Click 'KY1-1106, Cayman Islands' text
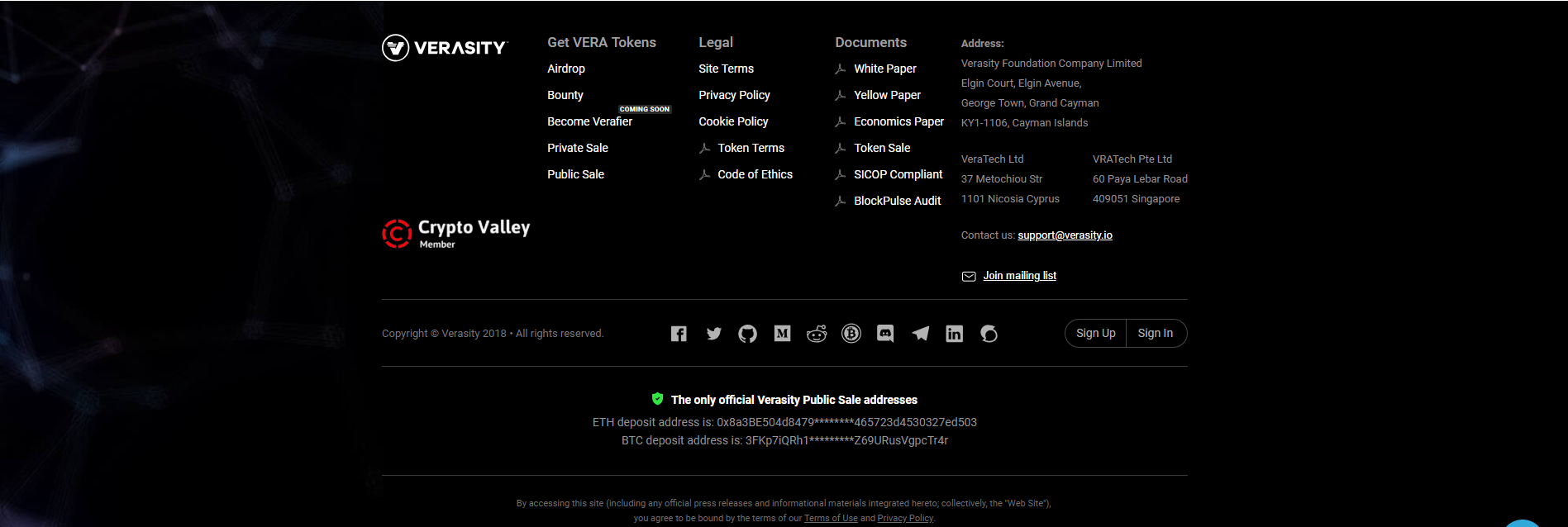Screen dimensions: 1568x527 point(1024,123)
